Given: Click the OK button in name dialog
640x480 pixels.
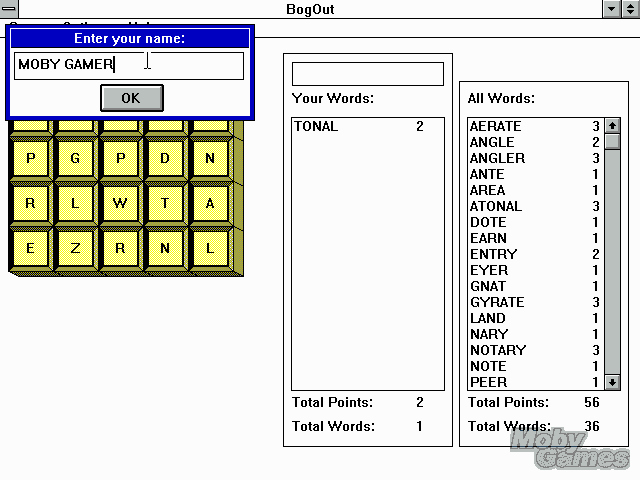Looking at the screenshot, I should point(131,98).
